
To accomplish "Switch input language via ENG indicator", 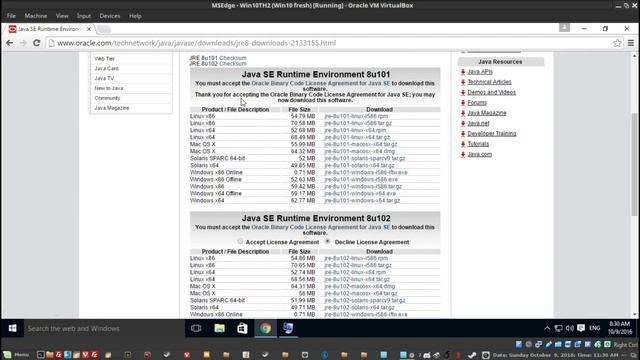I will click(x=595, y=328).
